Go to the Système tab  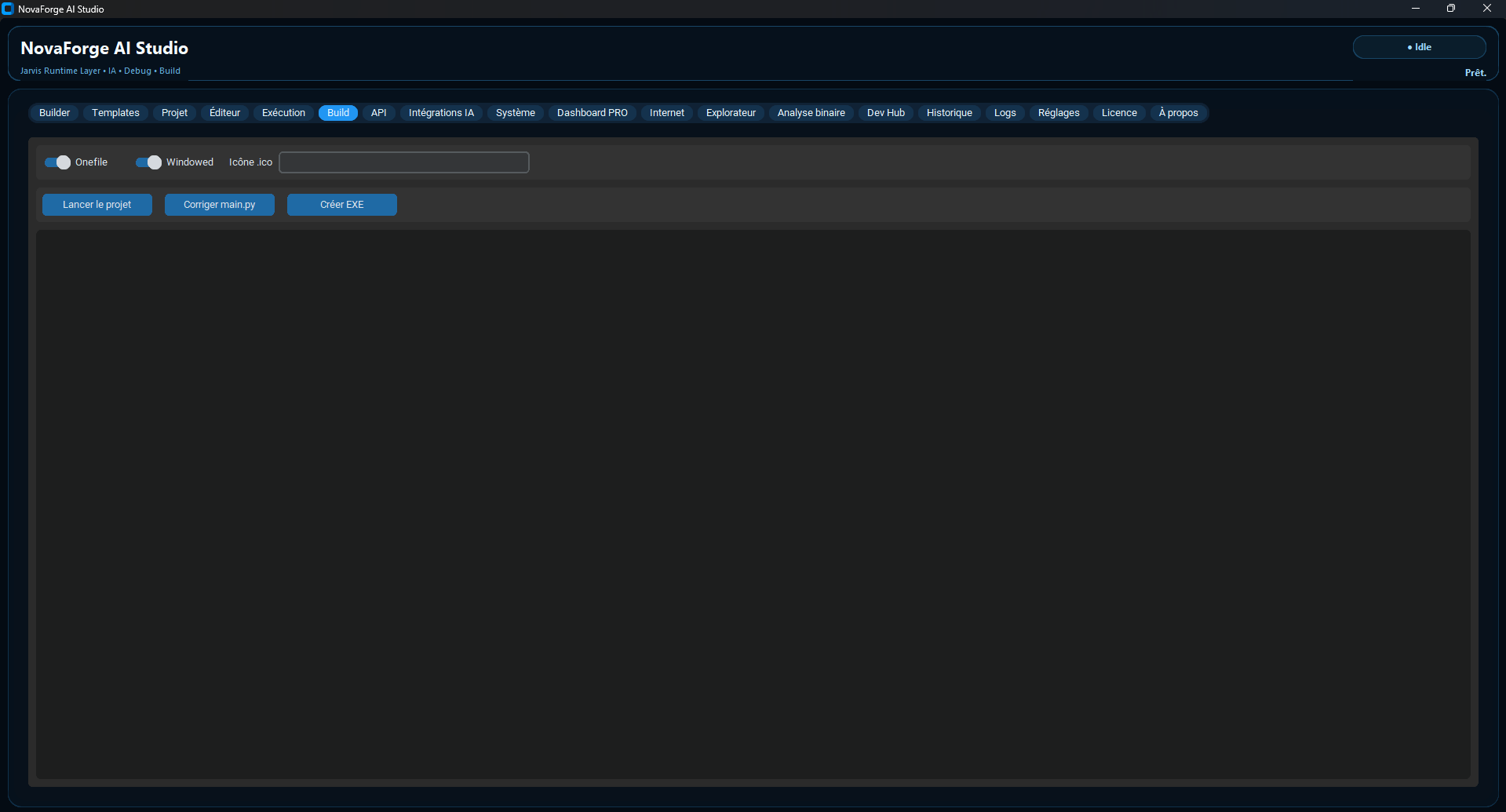516,113
